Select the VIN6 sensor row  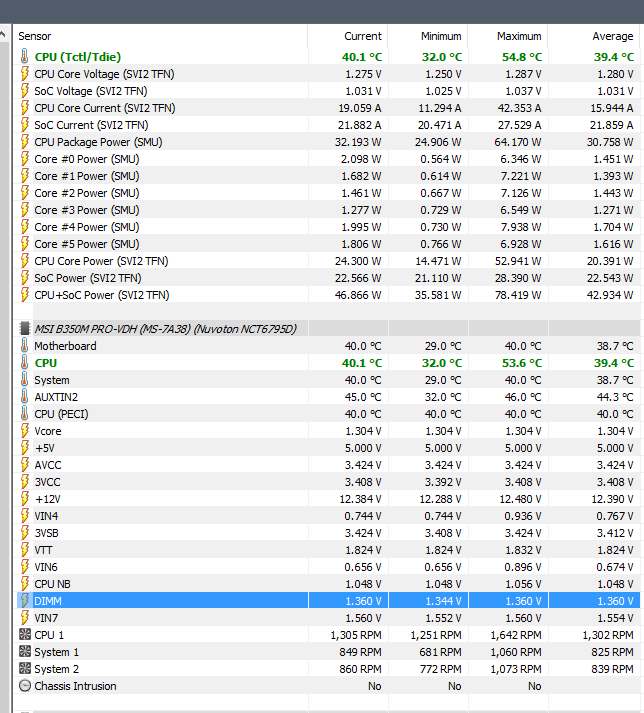(x=328, y=567)
